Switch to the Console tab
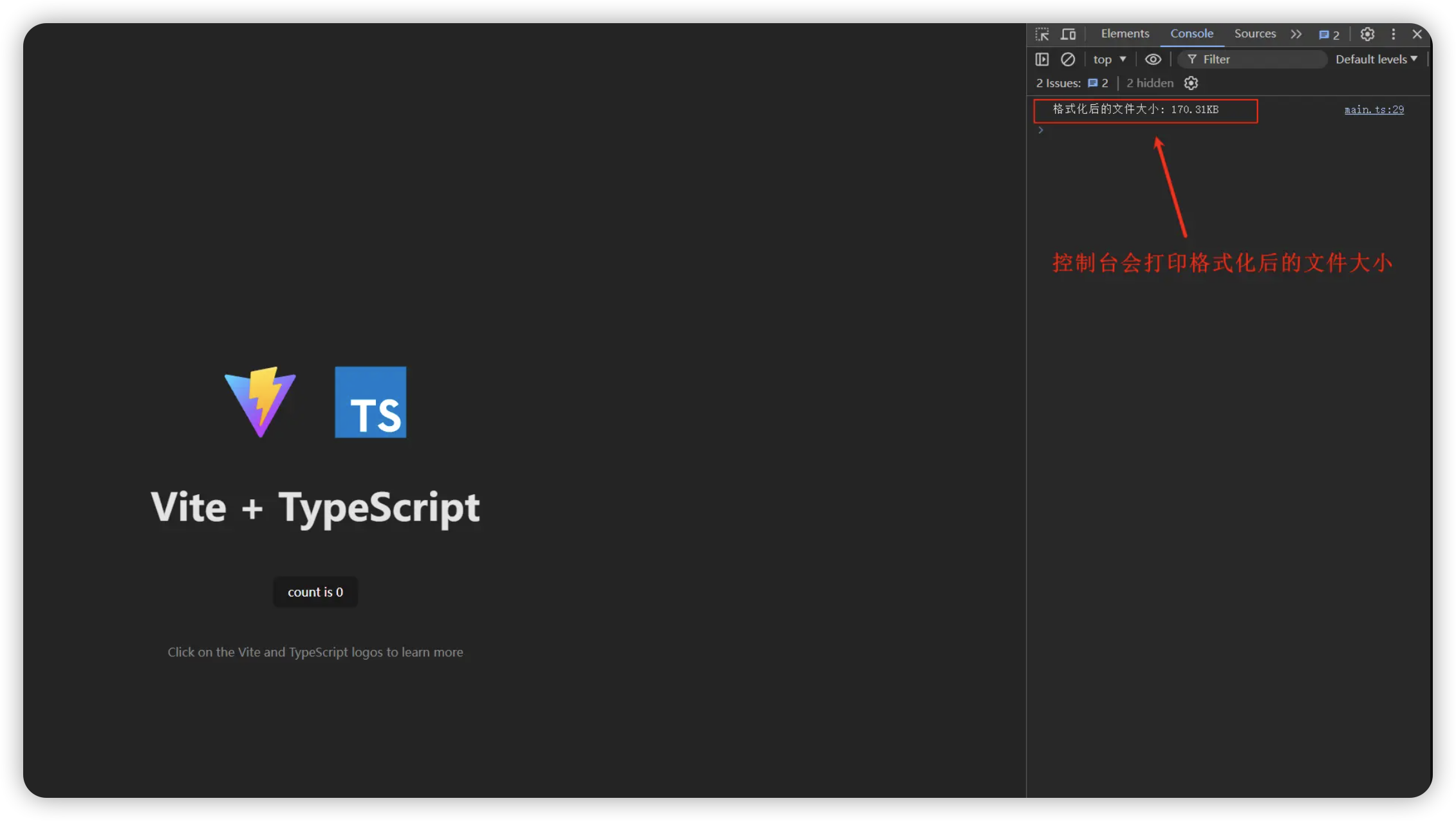Screen dimensions: 1456x821 (x=1191, y=33)
